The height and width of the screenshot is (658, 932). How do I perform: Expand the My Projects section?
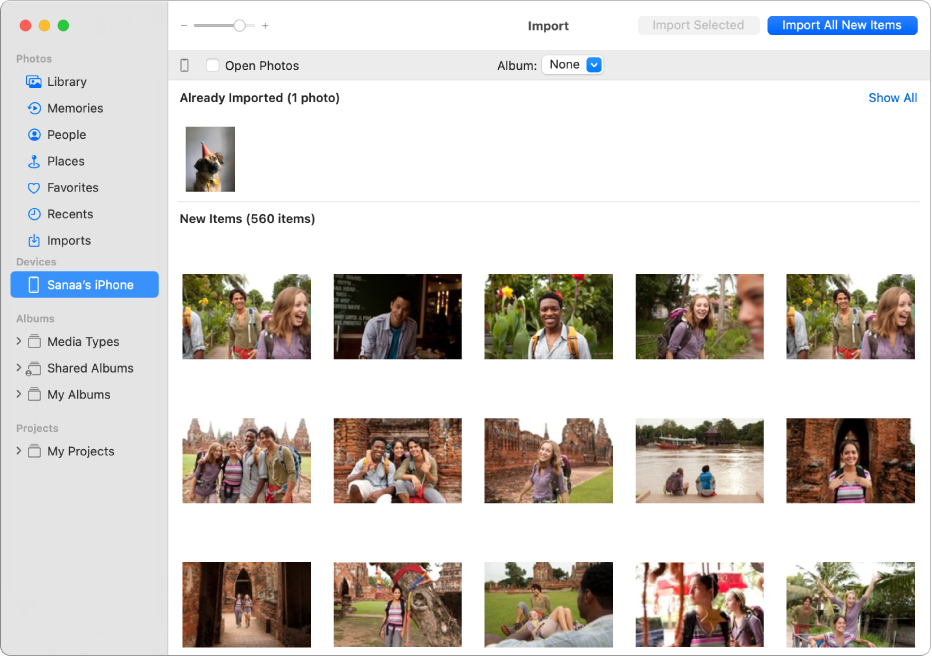(x=18, y=451)
